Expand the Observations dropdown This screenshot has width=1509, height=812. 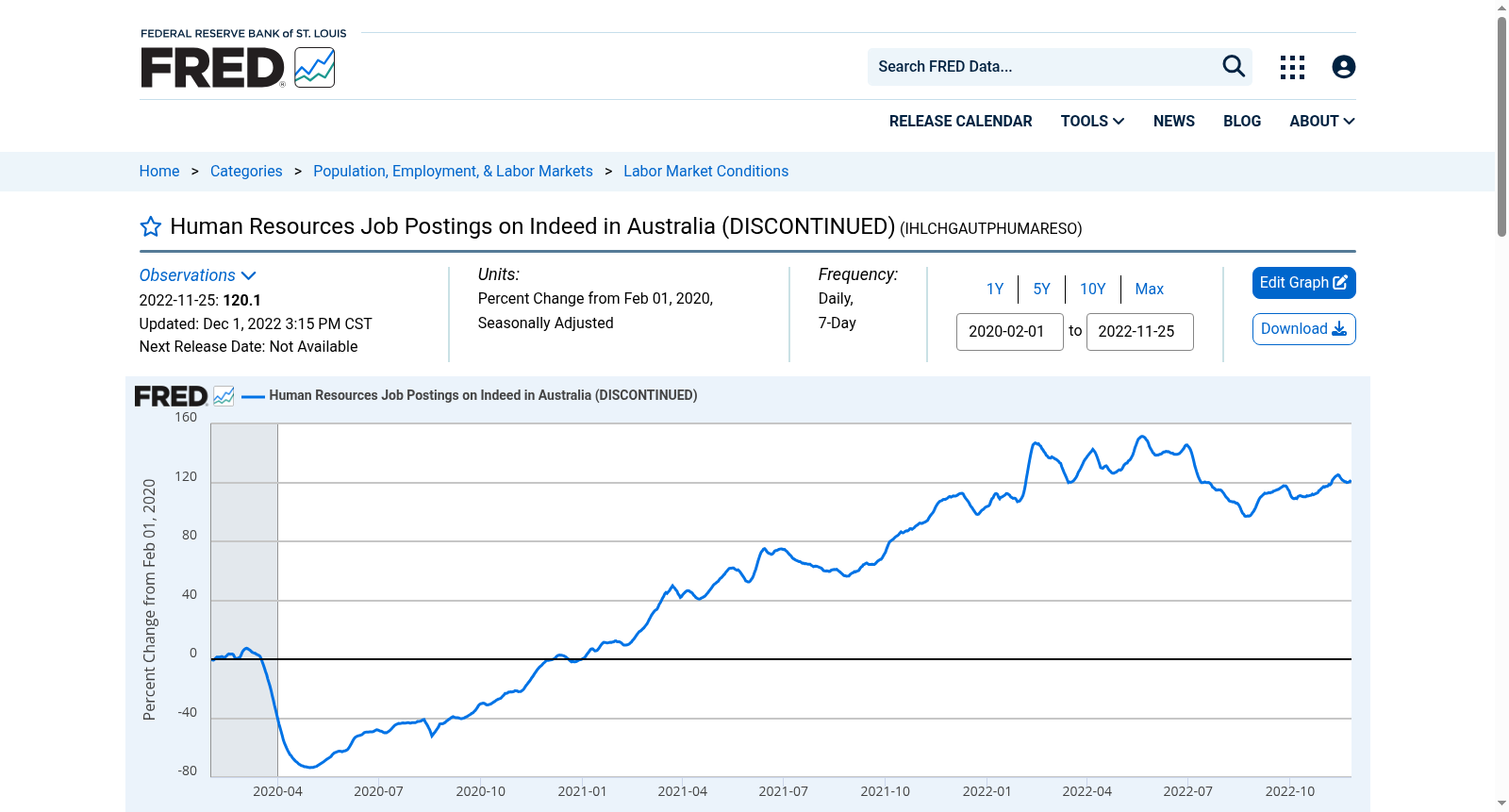[x=198, y=275]
